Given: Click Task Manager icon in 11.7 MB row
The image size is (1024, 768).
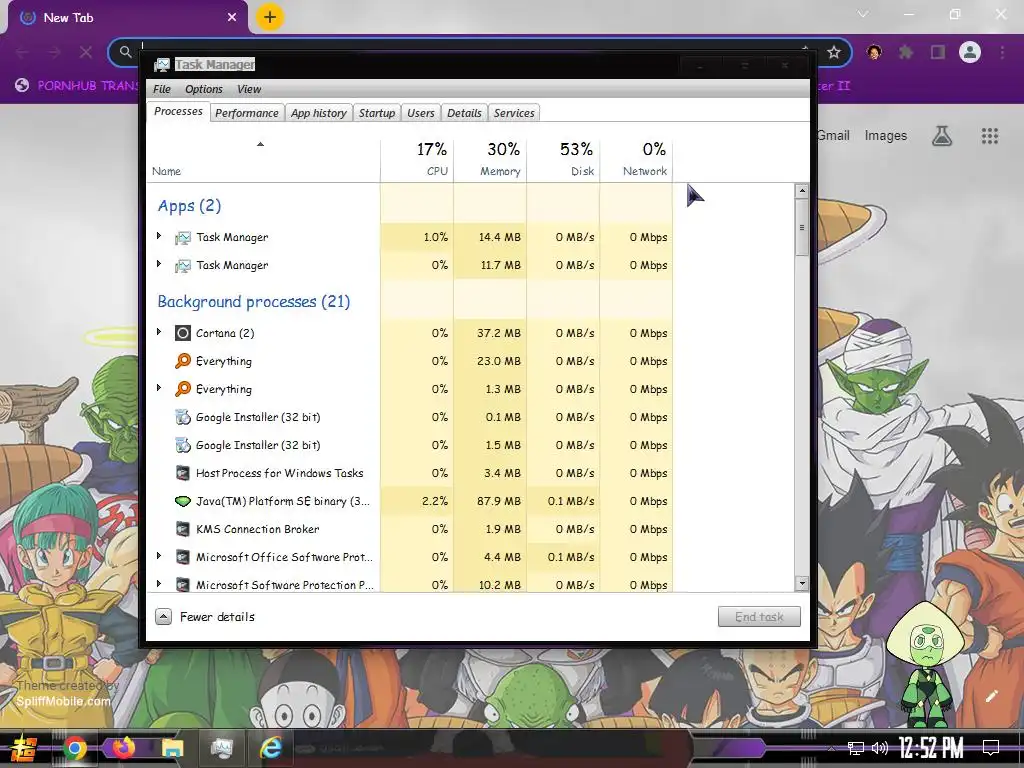Looking at the screenshot, I should tap(183, 266).
